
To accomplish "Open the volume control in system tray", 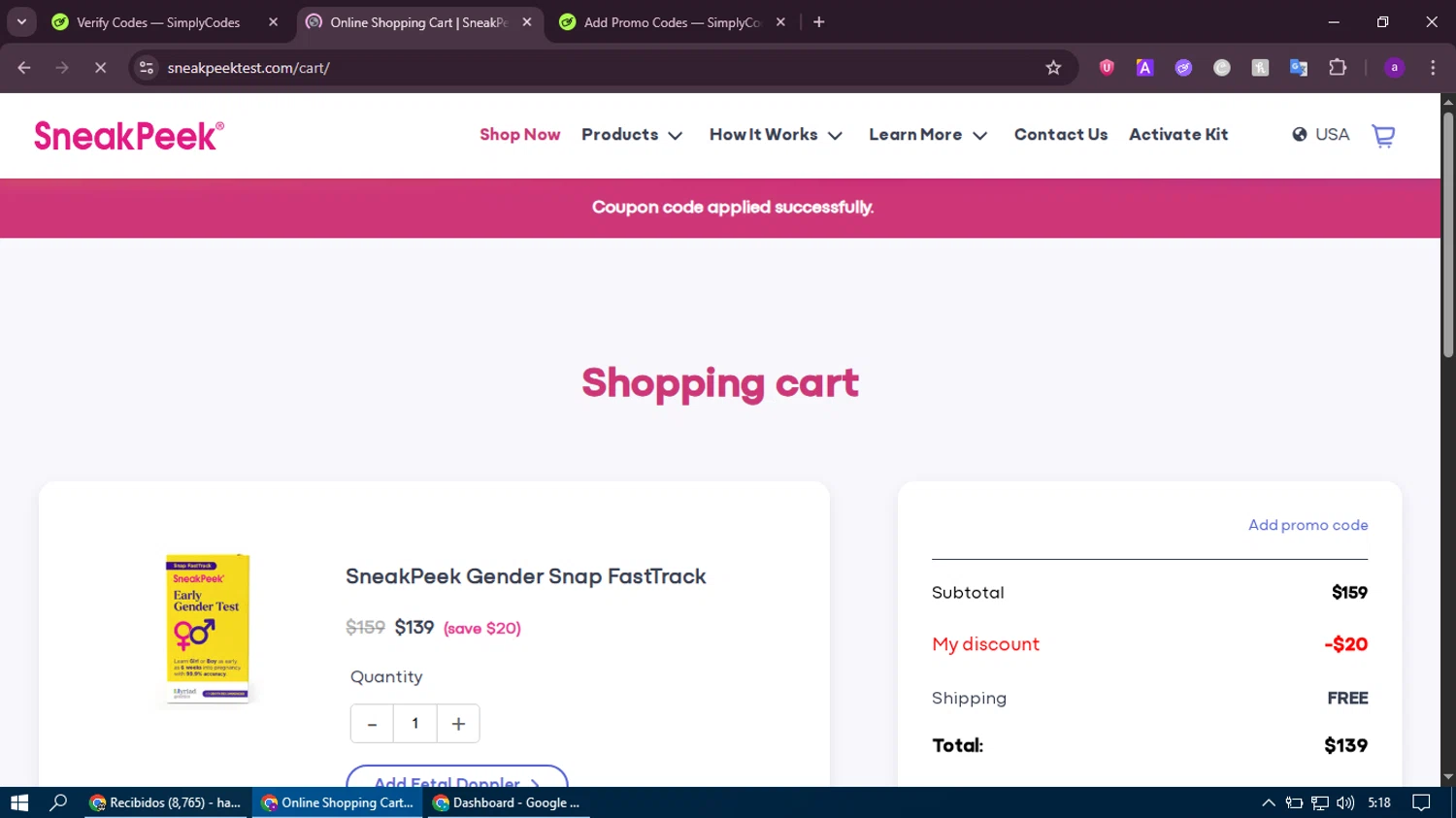I will [x=1345, y=802].
